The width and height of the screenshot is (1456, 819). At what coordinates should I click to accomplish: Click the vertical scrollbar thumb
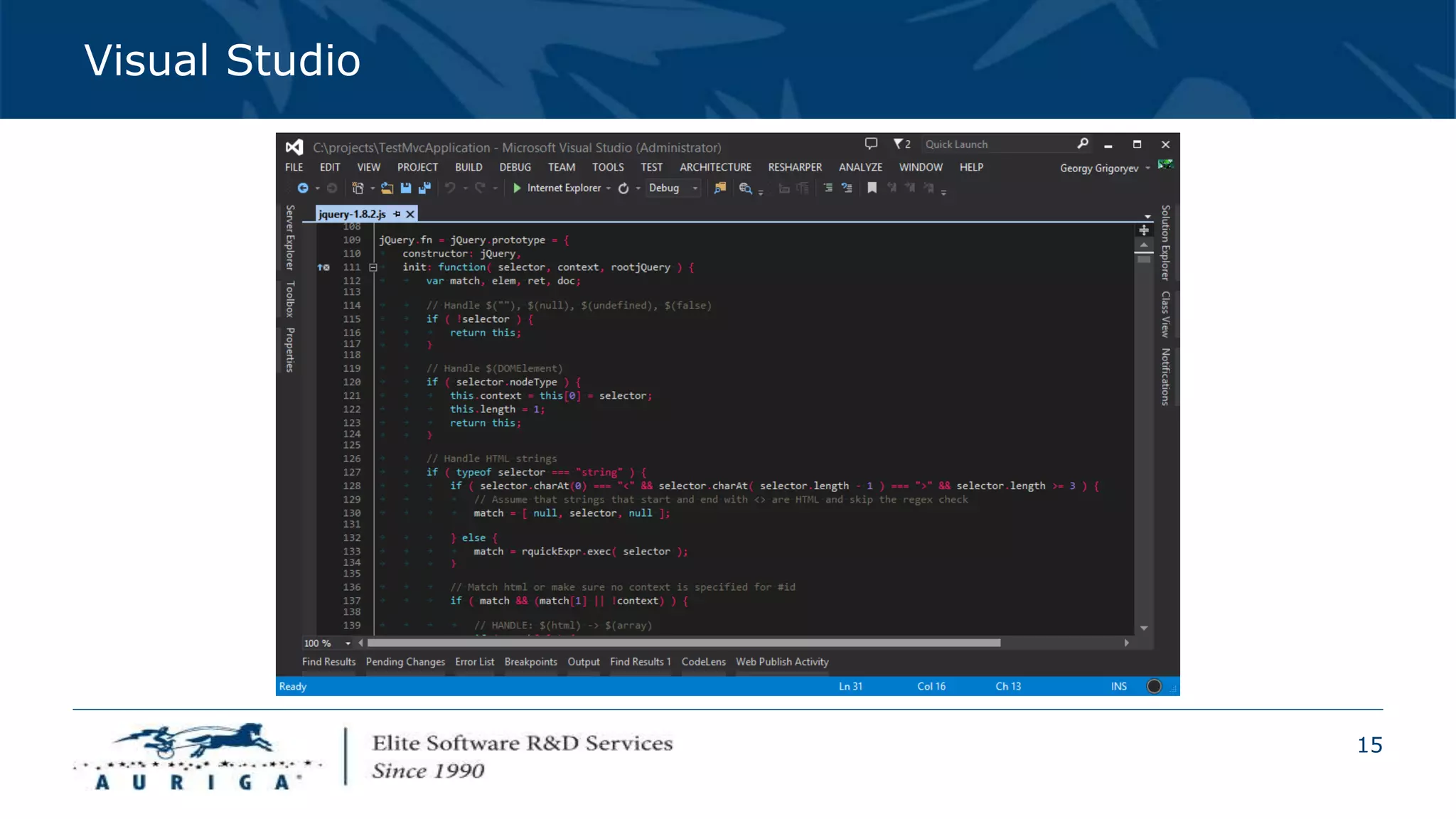(x=1144, y=259)
